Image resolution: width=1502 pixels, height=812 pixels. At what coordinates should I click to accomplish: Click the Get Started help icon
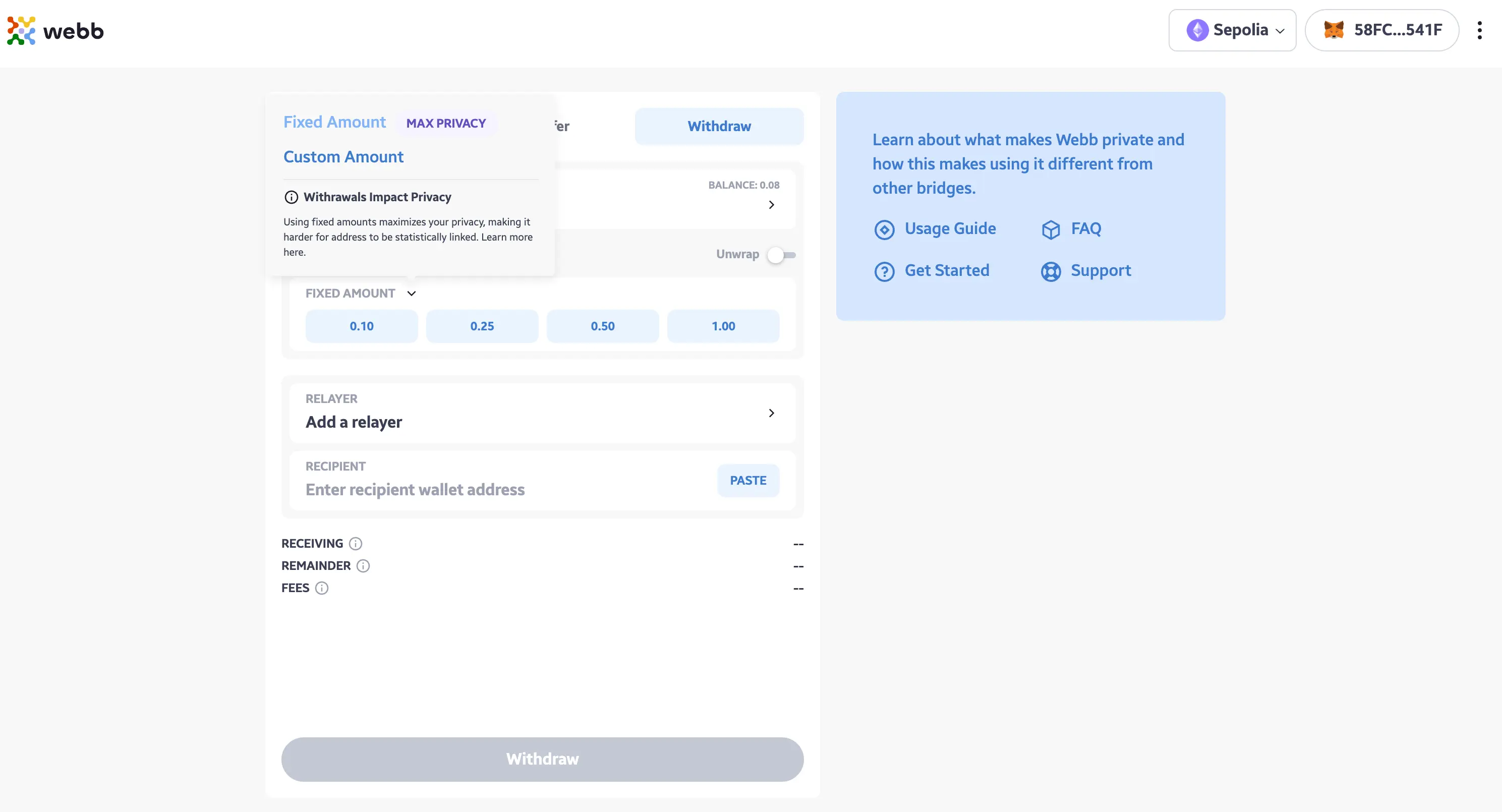884,270
